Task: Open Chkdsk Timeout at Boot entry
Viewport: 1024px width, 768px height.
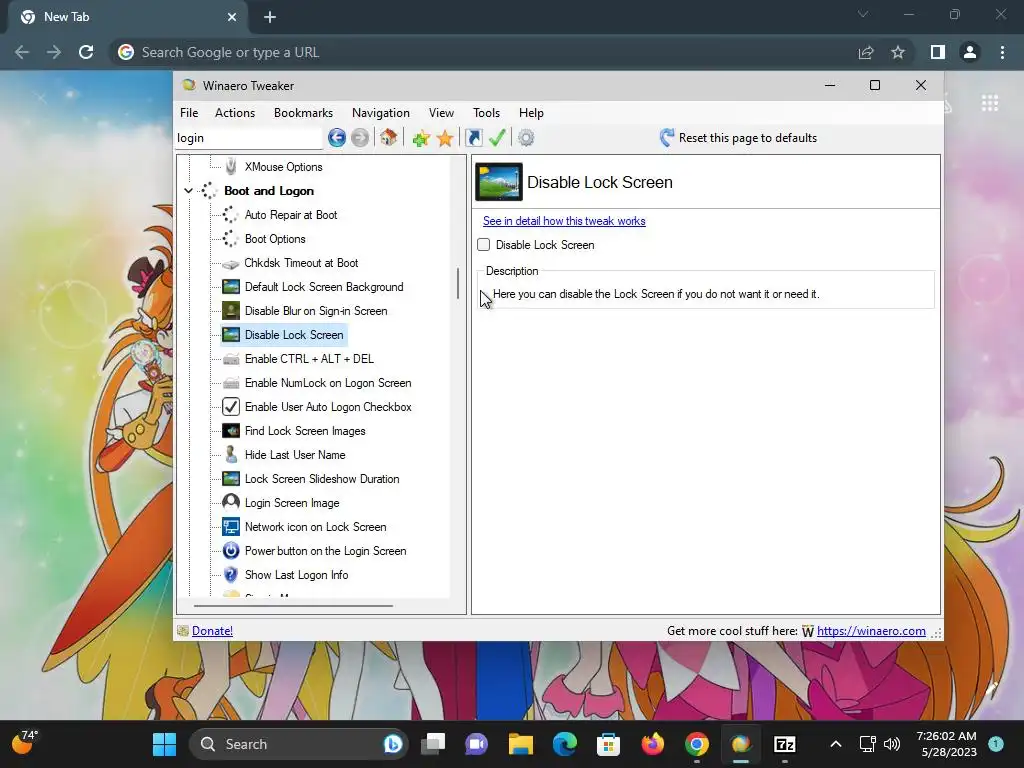Action: click(x=301, y=263)
